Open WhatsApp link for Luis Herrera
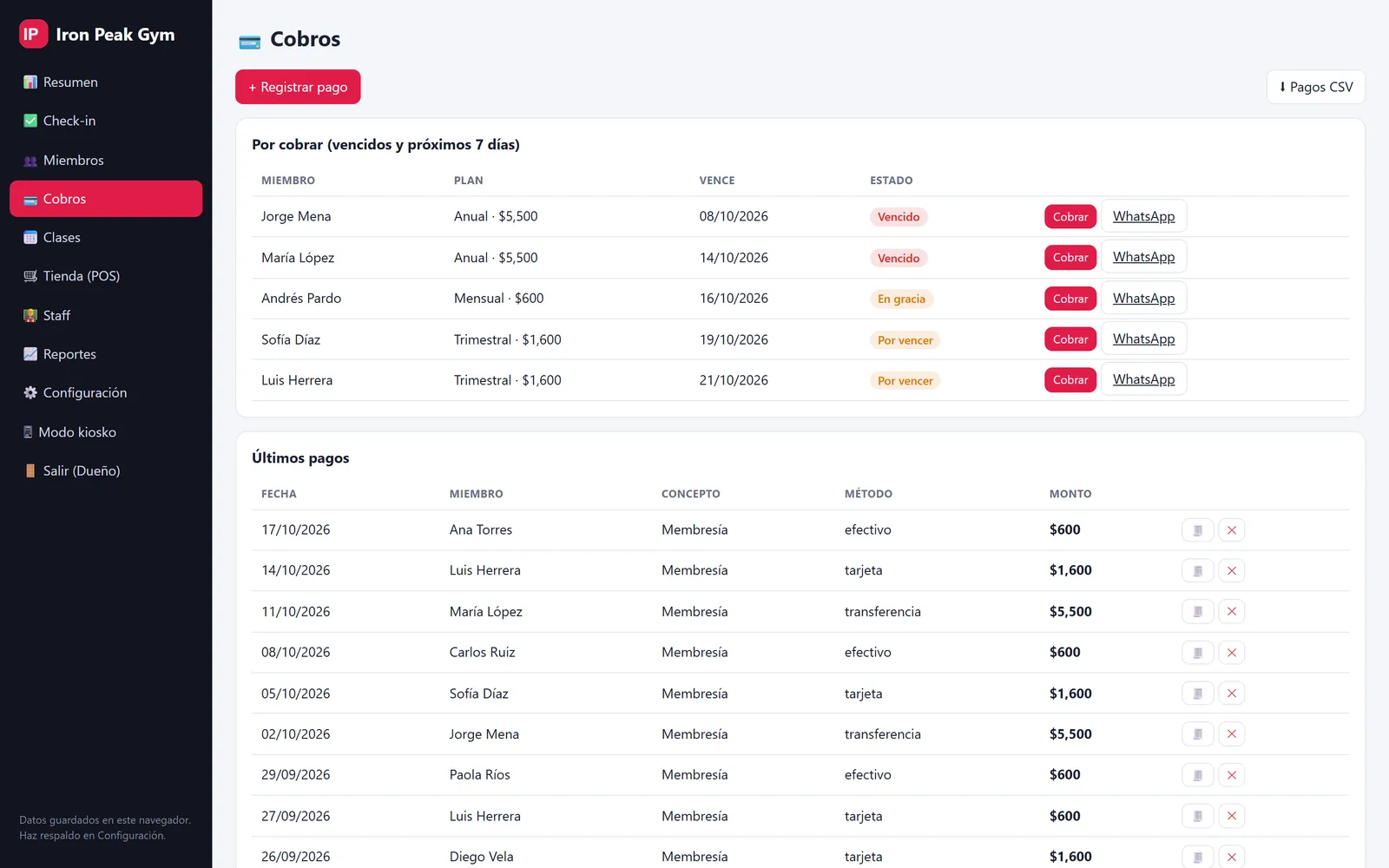Screen dimensions: 1389x868 coord(1143,379)
